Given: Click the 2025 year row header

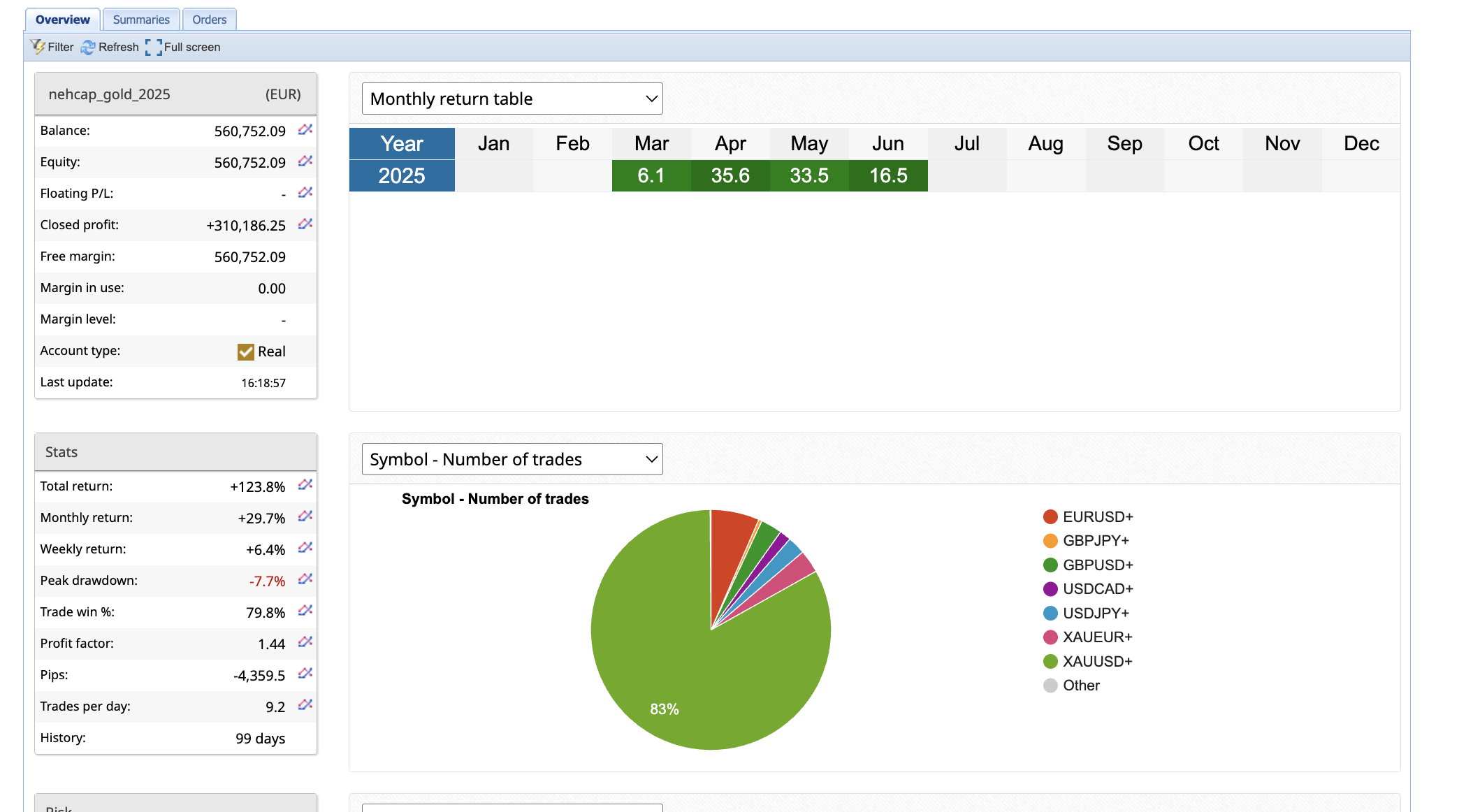Looking at the screenshot, I should coord(402,175).
